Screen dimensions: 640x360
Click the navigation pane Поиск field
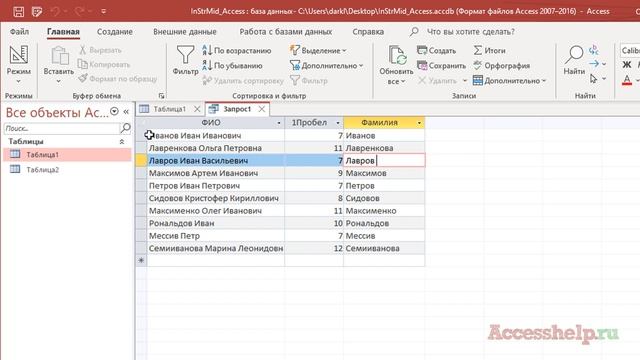61,128
